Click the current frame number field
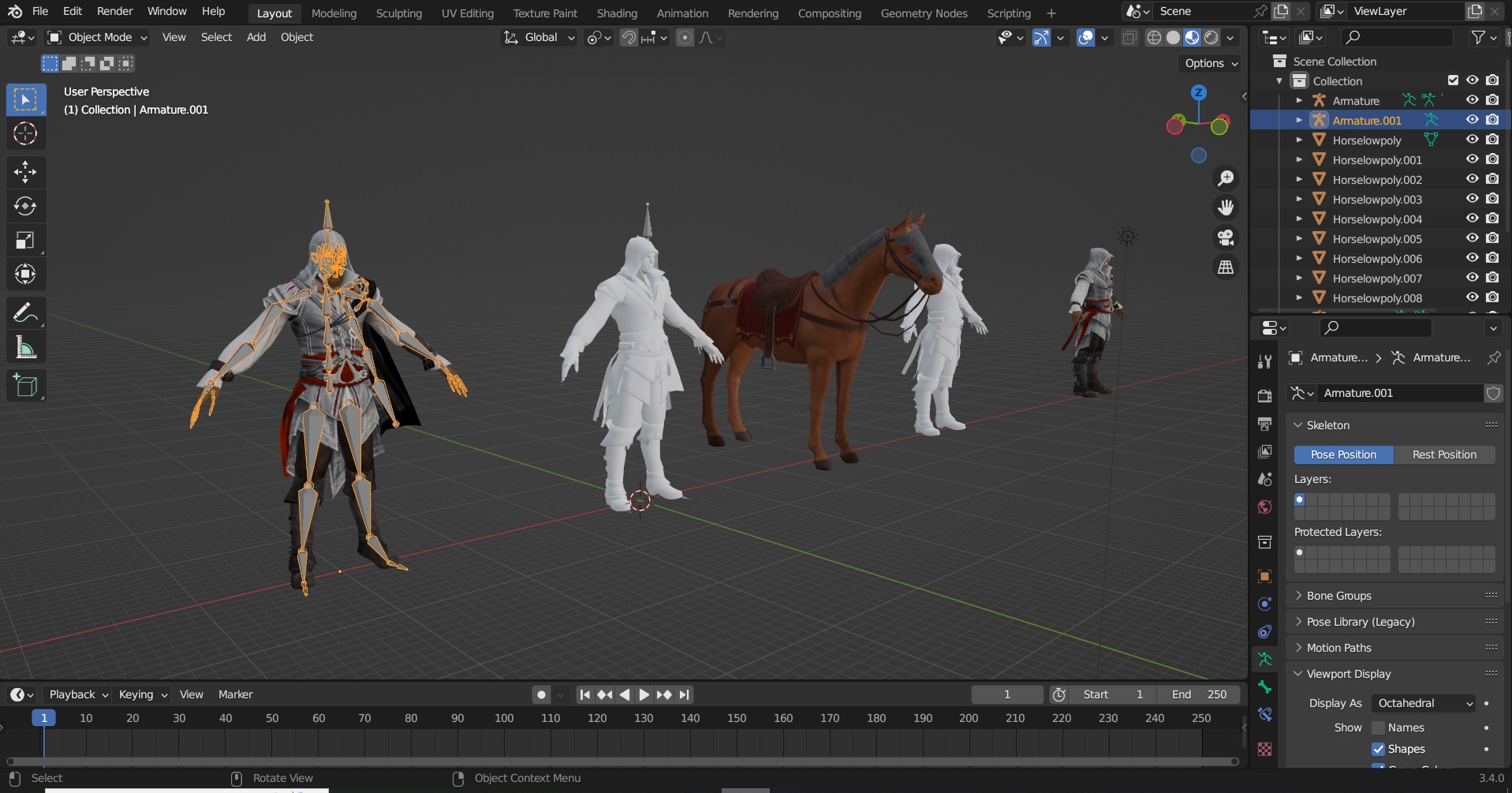This screenshot has height=793, width=1512. pyautogui.click(x=1007, y=694)
